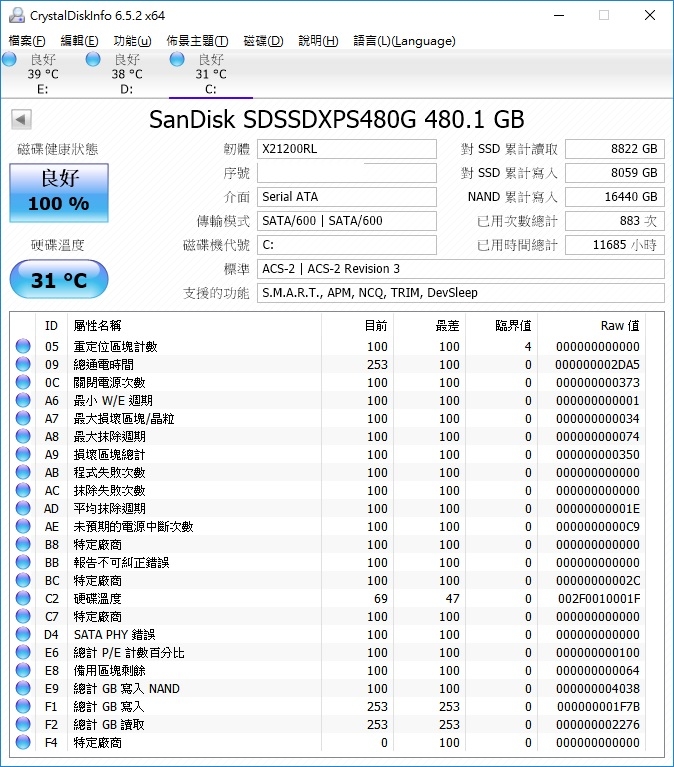Open the 佈景主題(T) menu
The width and height of the screenshot is (674, 767).
[x=197, y=41]
